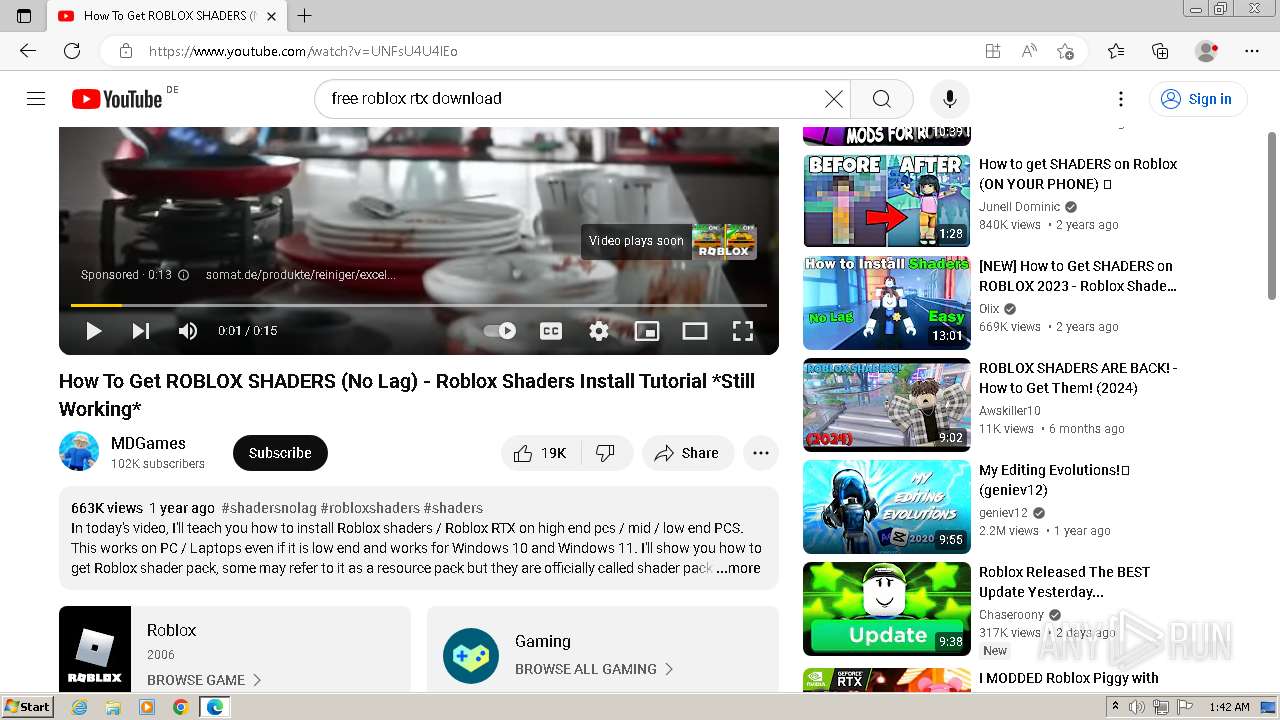Open 'I MODDED Roblox Piggy with' video

pyautogui.click(x=1068, y=678)
